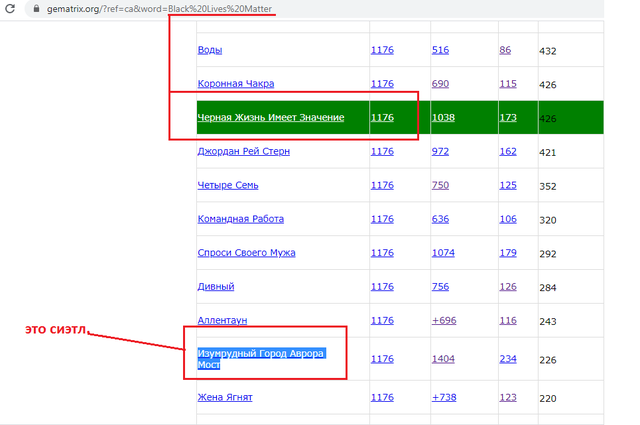Click 1038 in the highlighted green row
Viewport: 640px width, 425px height.
pyautogui.click(x=443, y=118)
